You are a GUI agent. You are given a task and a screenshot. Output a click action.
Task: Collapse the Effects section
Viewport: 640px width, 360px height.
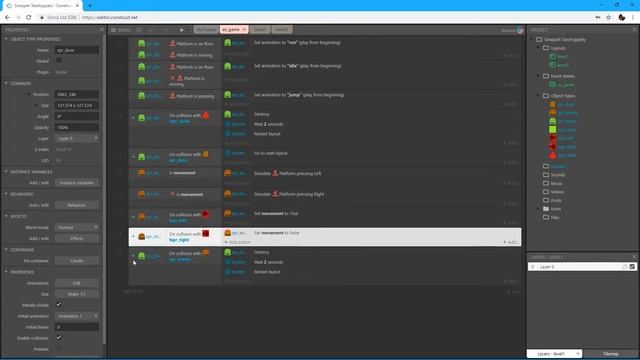[x=6, y=216]
